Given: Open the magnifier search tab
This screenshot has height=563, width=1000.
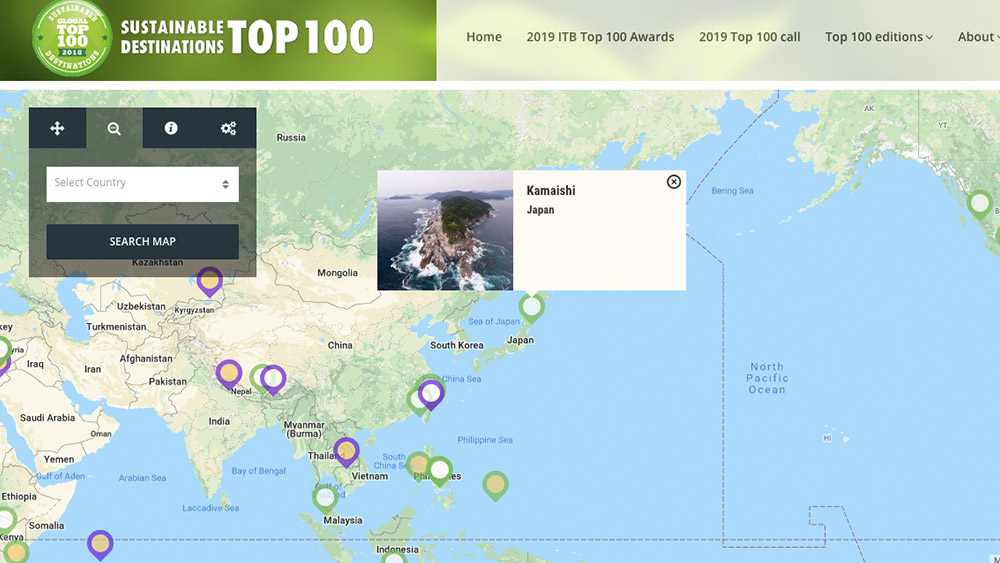Looking at the screenshot, I should point(114,128).
